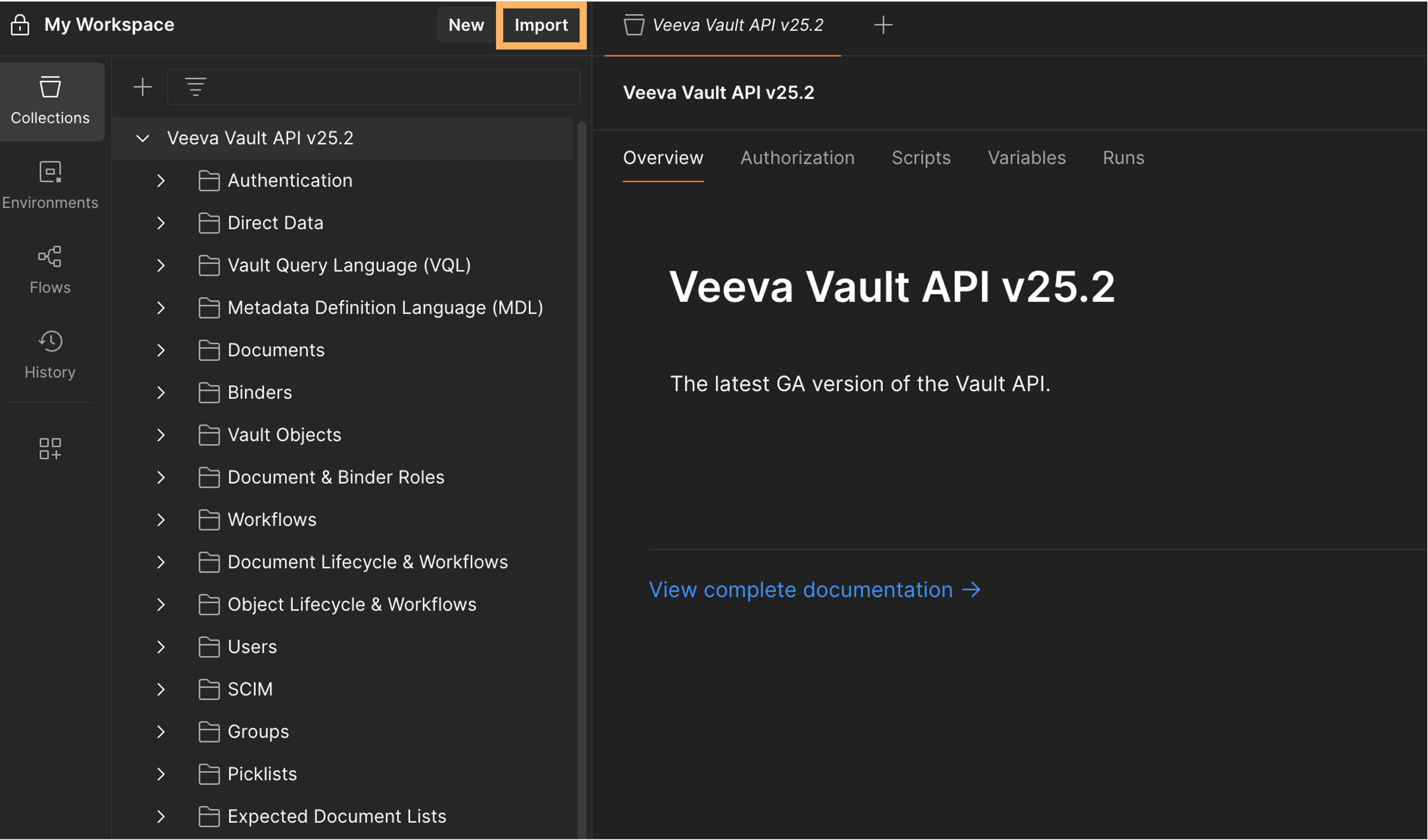
Task: Expand the Vault Objects folder
Action: tap(161, 435)
